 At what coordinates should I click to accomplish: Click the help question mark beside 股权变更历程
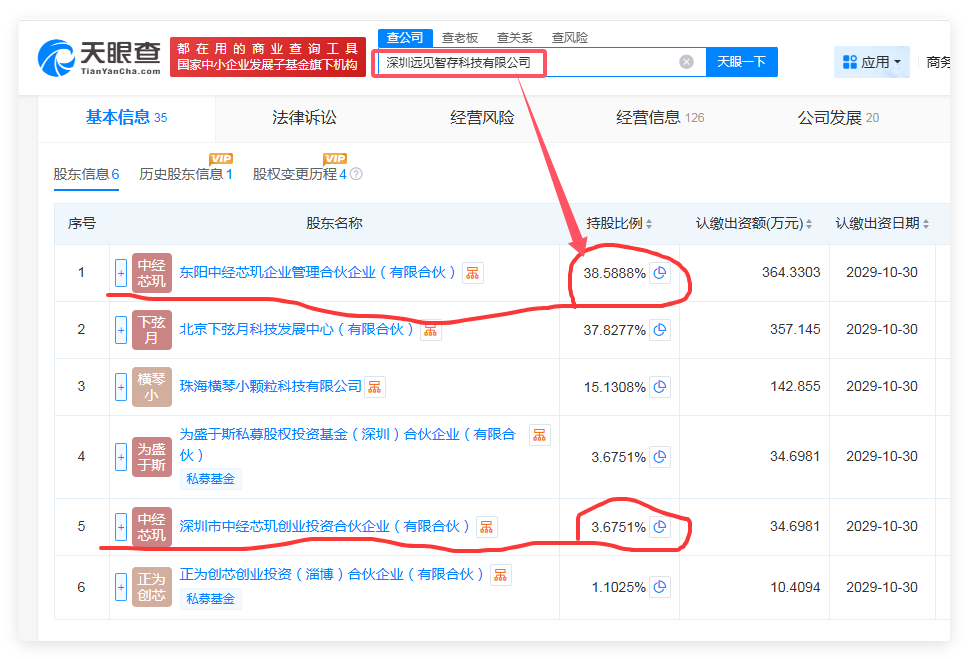[356, 174]
